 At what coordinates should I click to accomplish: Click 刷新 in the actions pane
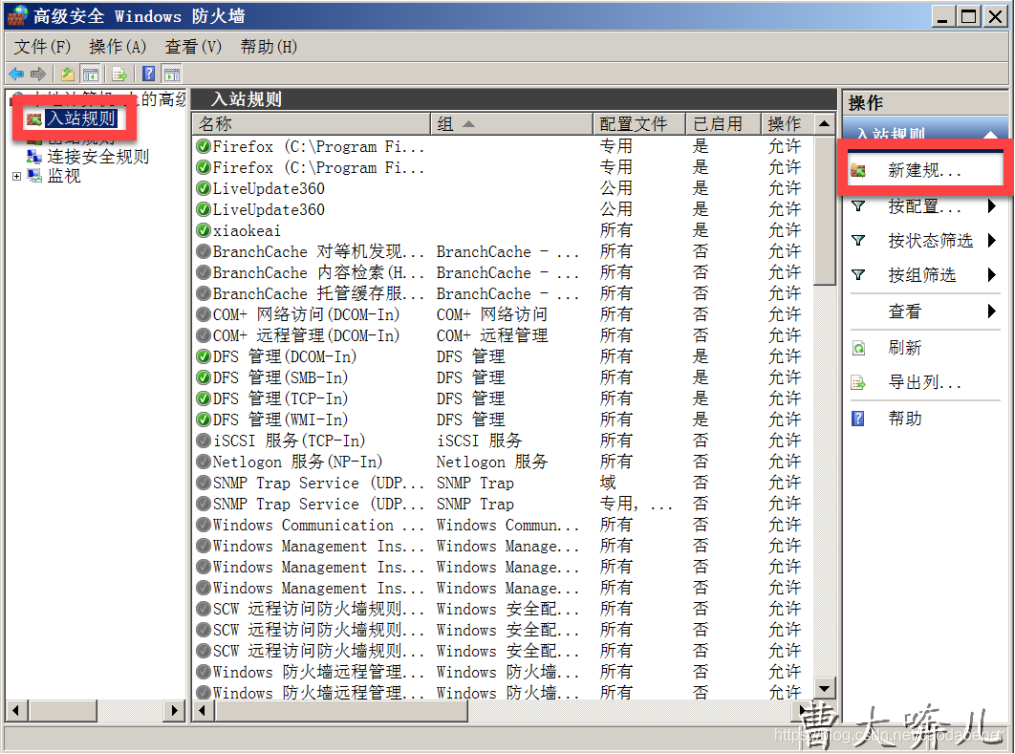904,348
